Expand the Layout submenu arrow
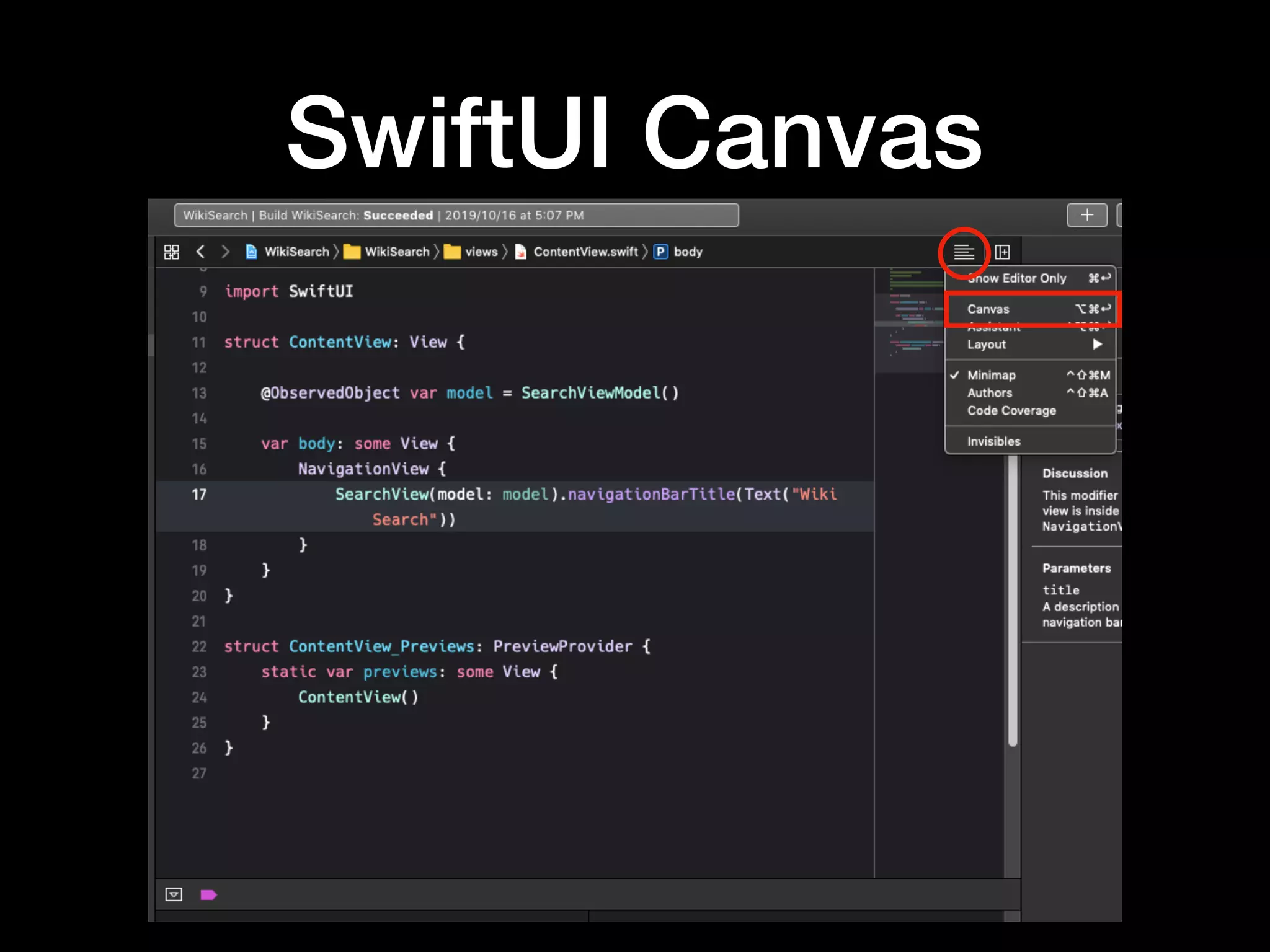 pos(1097,345)
